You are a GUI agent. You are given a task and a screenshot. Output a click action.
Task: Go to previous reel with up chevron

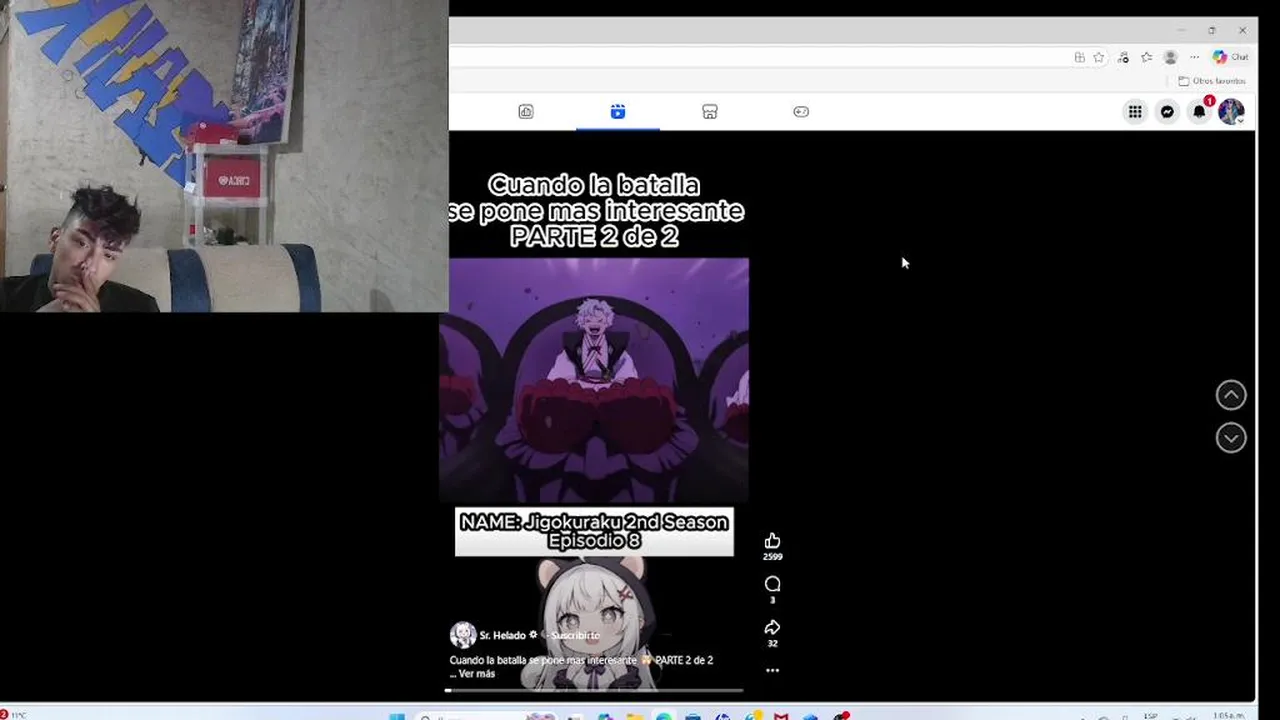[x=1231, y=395]
